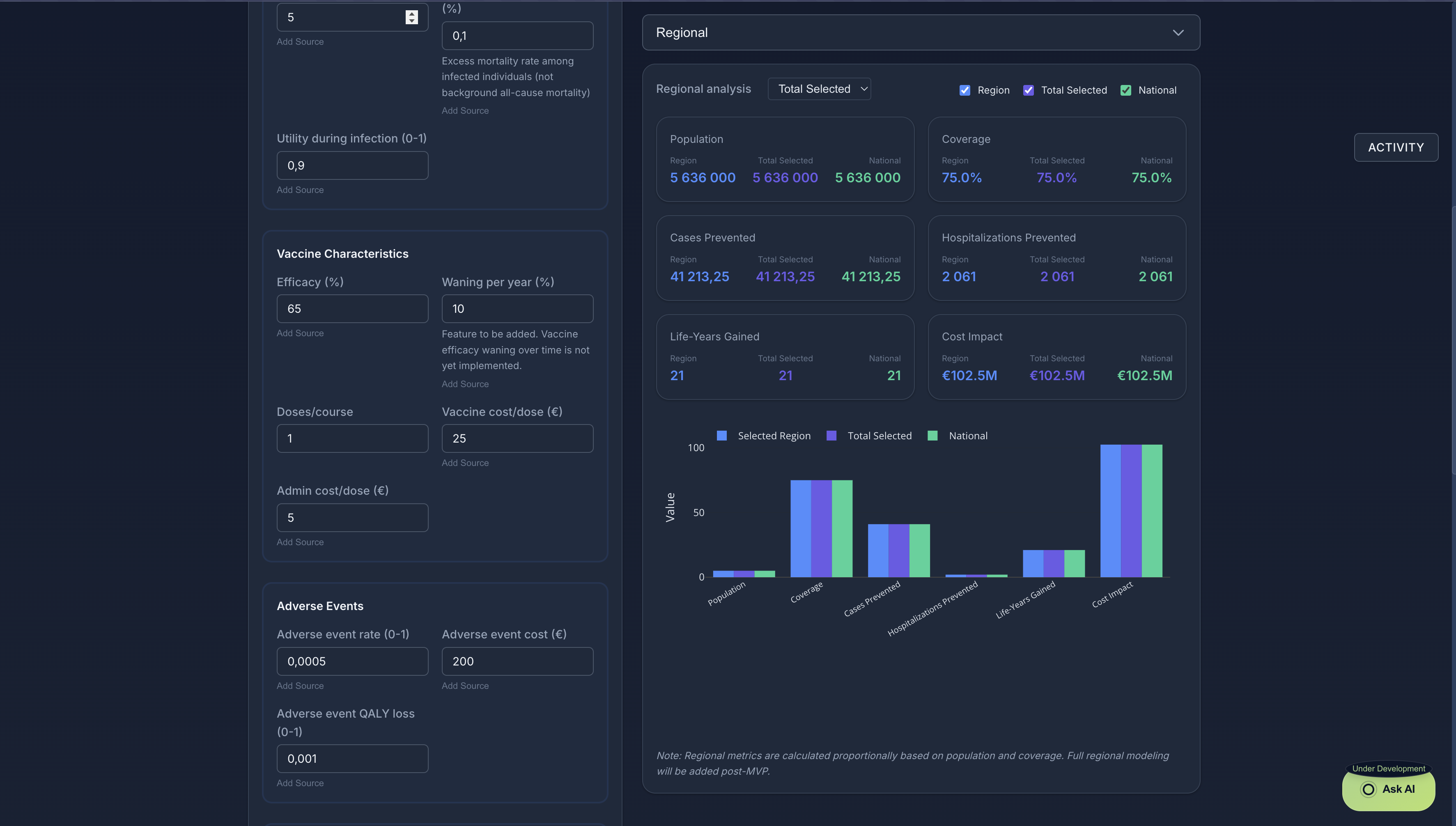Image resolution: width=1456 pixels, height=826 pixels.
Task: Uncheck the National checkbox
Action: click(1126, 90)
